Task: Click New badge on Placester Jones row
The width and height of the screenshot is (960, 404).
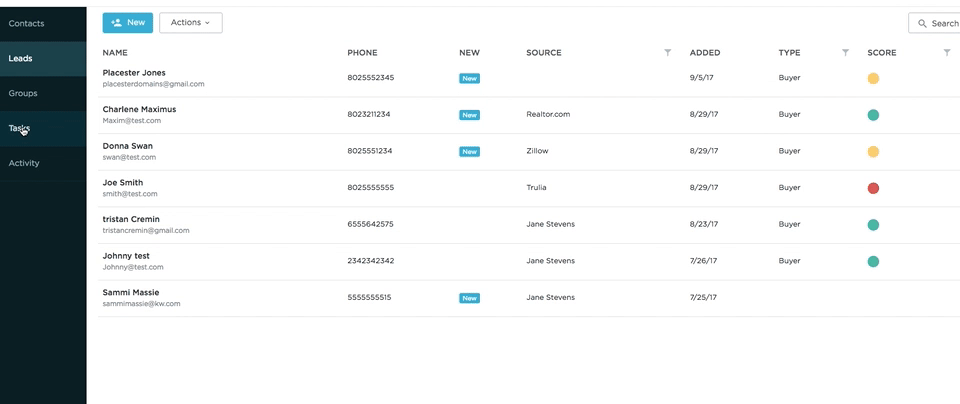Action: click(470, 78)
